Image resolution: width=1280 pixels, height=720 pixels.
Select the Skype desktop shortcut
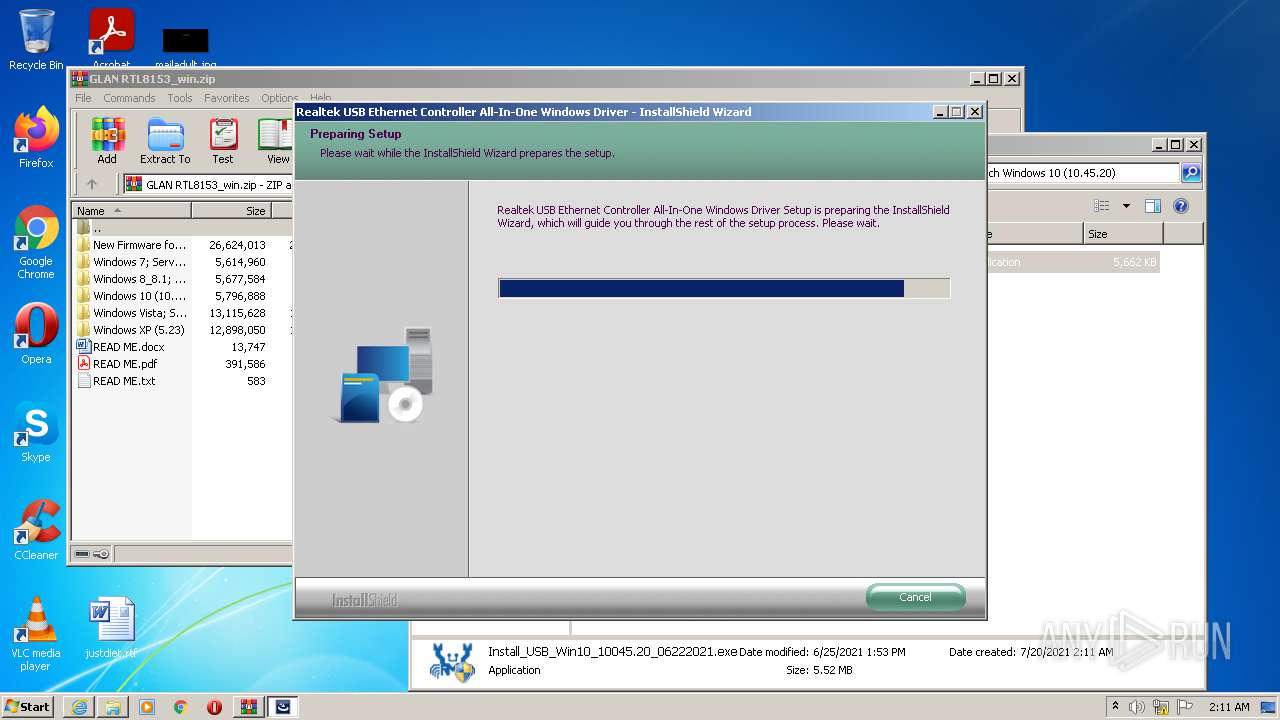pyautogui.click(x=36, y=432)
